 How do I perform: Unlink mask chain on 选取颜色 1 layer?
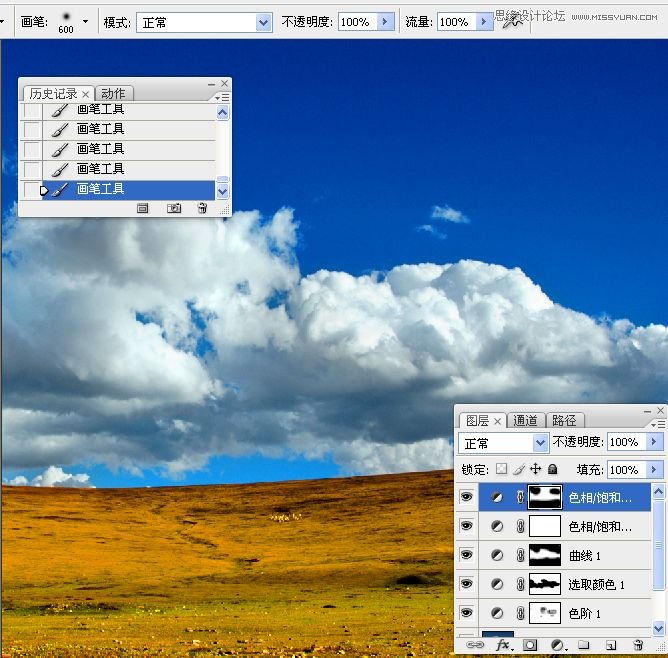[x=520, y=584]
